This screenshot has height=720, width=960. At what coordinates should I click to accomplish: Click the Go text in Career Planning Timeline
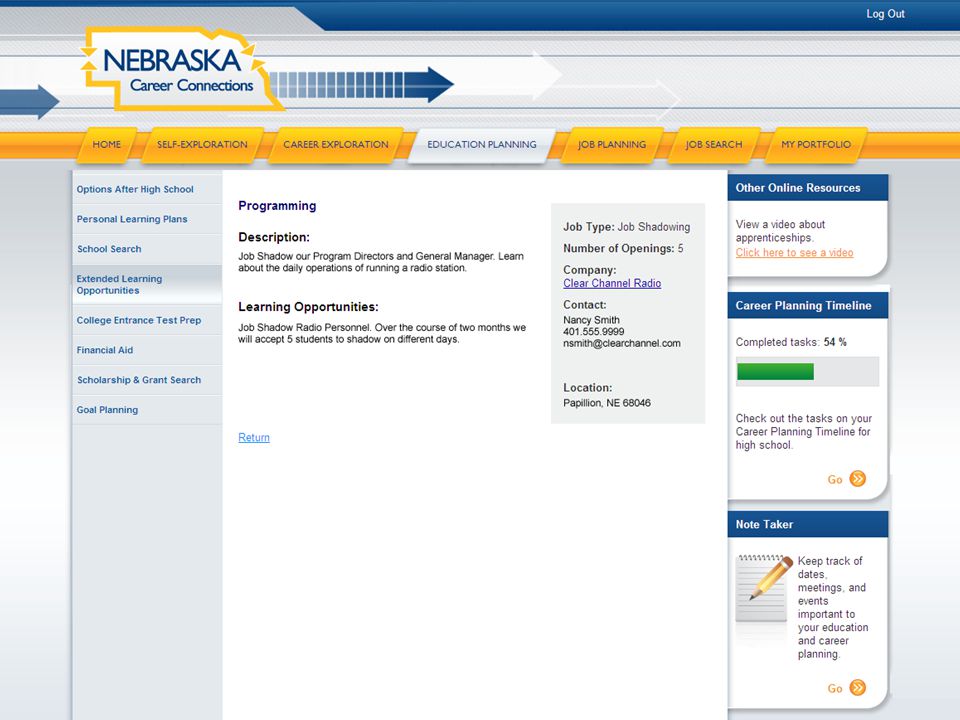(x=835, y=479)
